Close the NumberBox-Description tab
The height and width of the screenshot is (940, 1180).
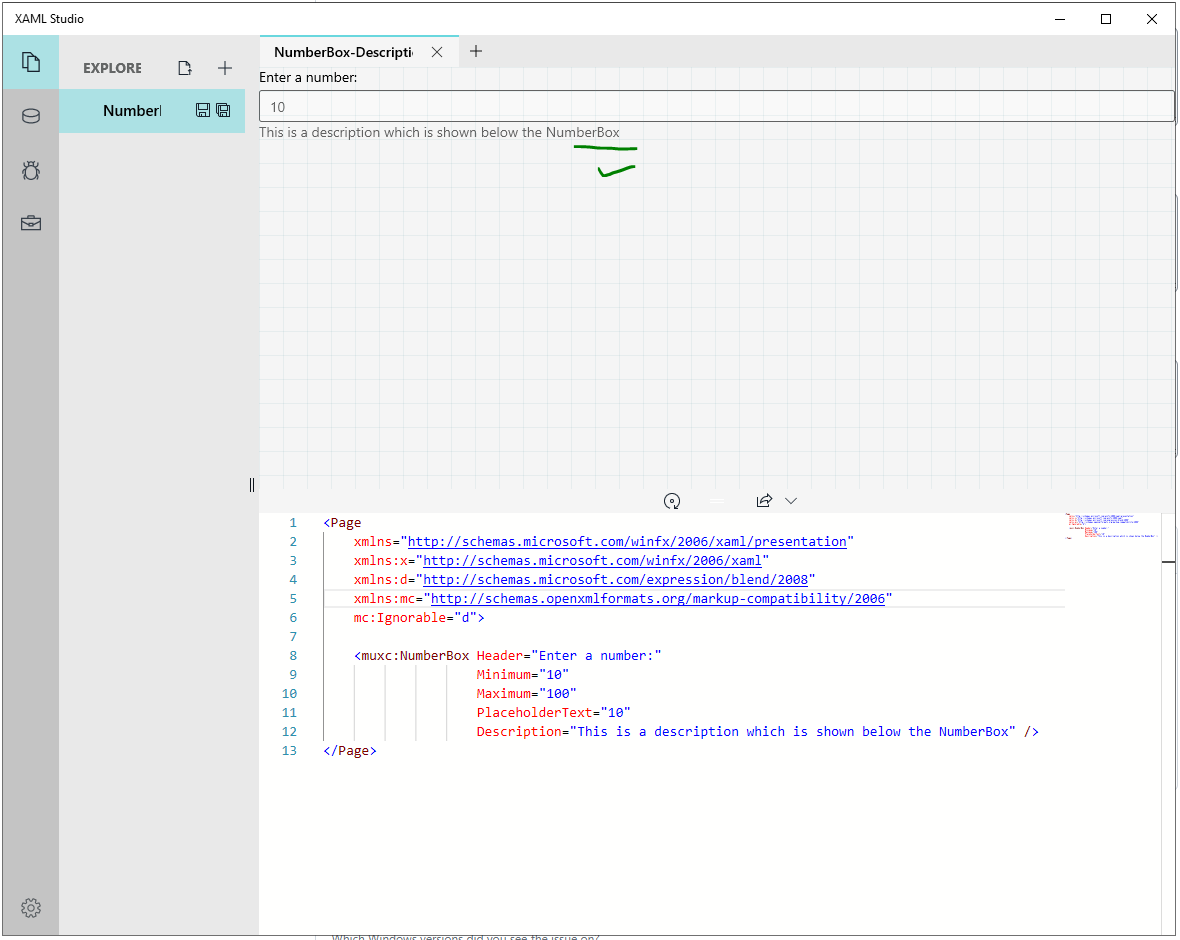437,51
